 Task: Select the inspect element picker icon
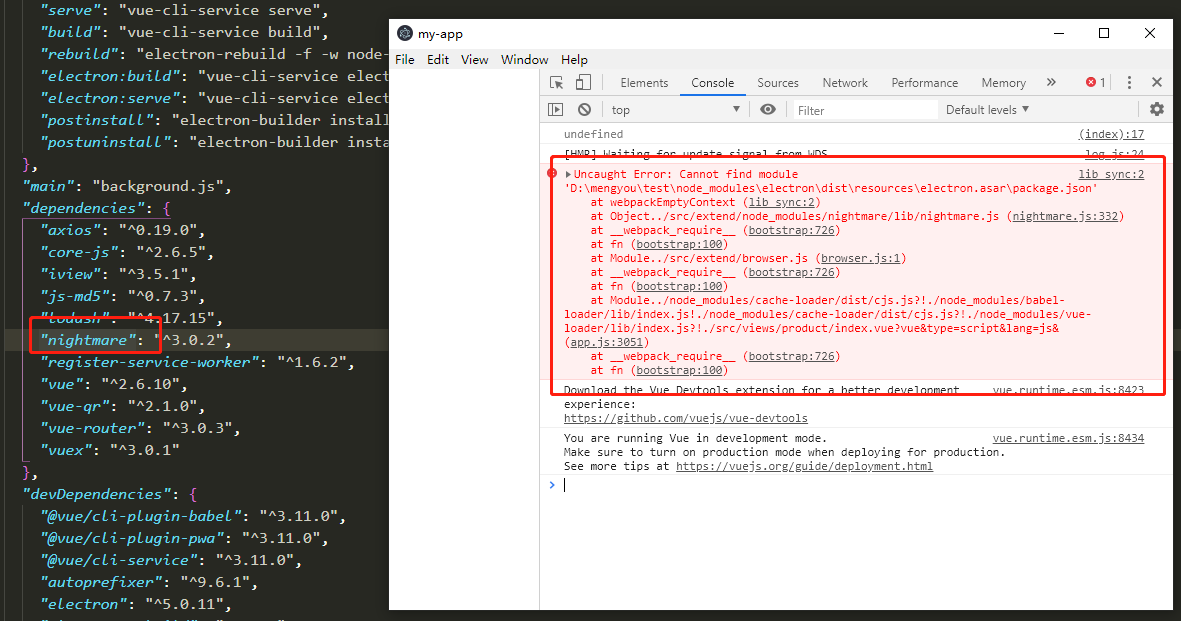557,83
